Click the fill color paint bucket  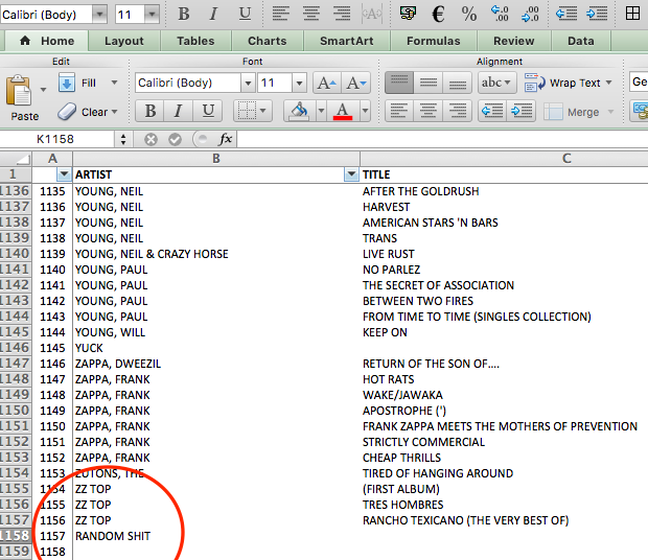[x=297, y=111]
